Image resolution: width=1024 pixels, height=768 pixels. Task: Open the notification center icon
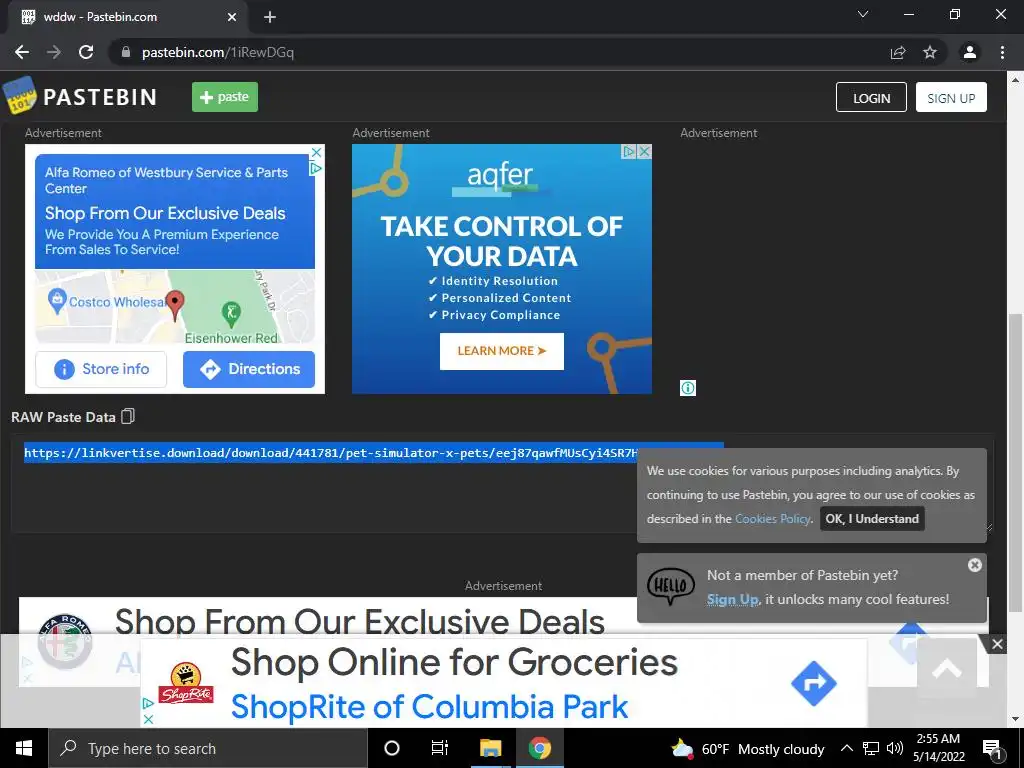[x=992, y=749]
